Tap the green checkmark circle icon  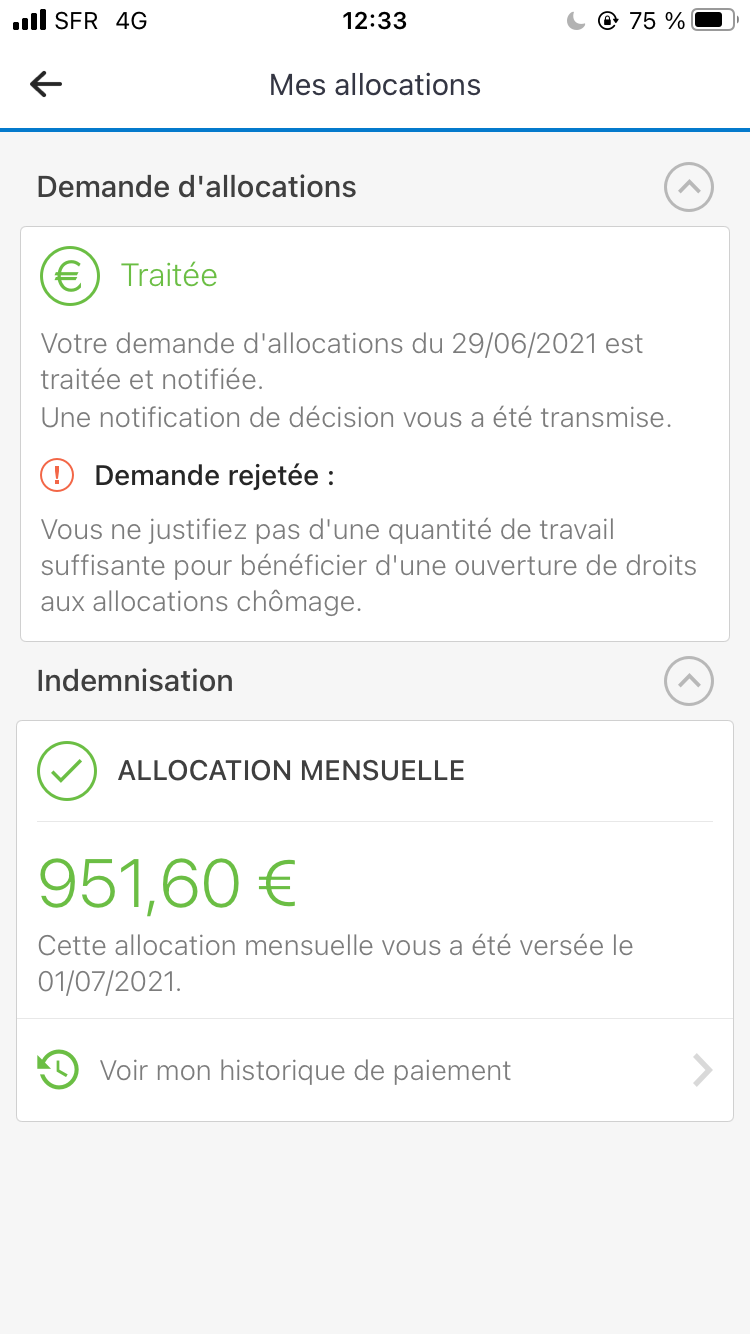67,771
